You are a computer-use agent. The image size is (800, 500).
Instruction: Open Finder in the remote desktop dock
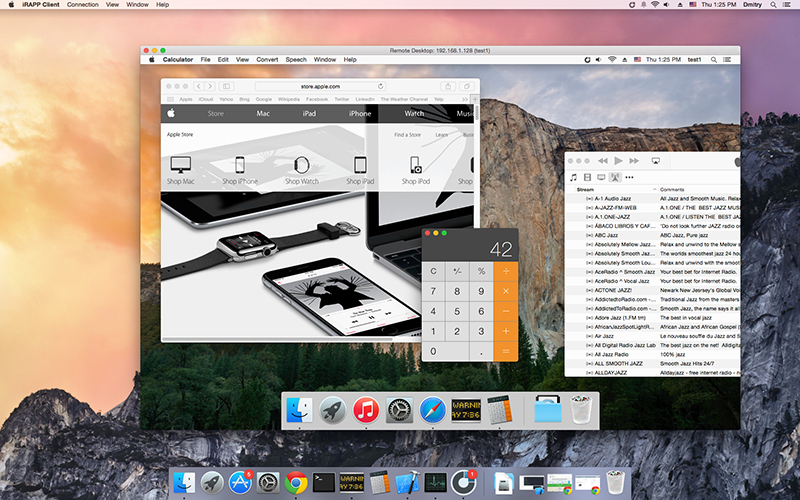pos(299,410)
